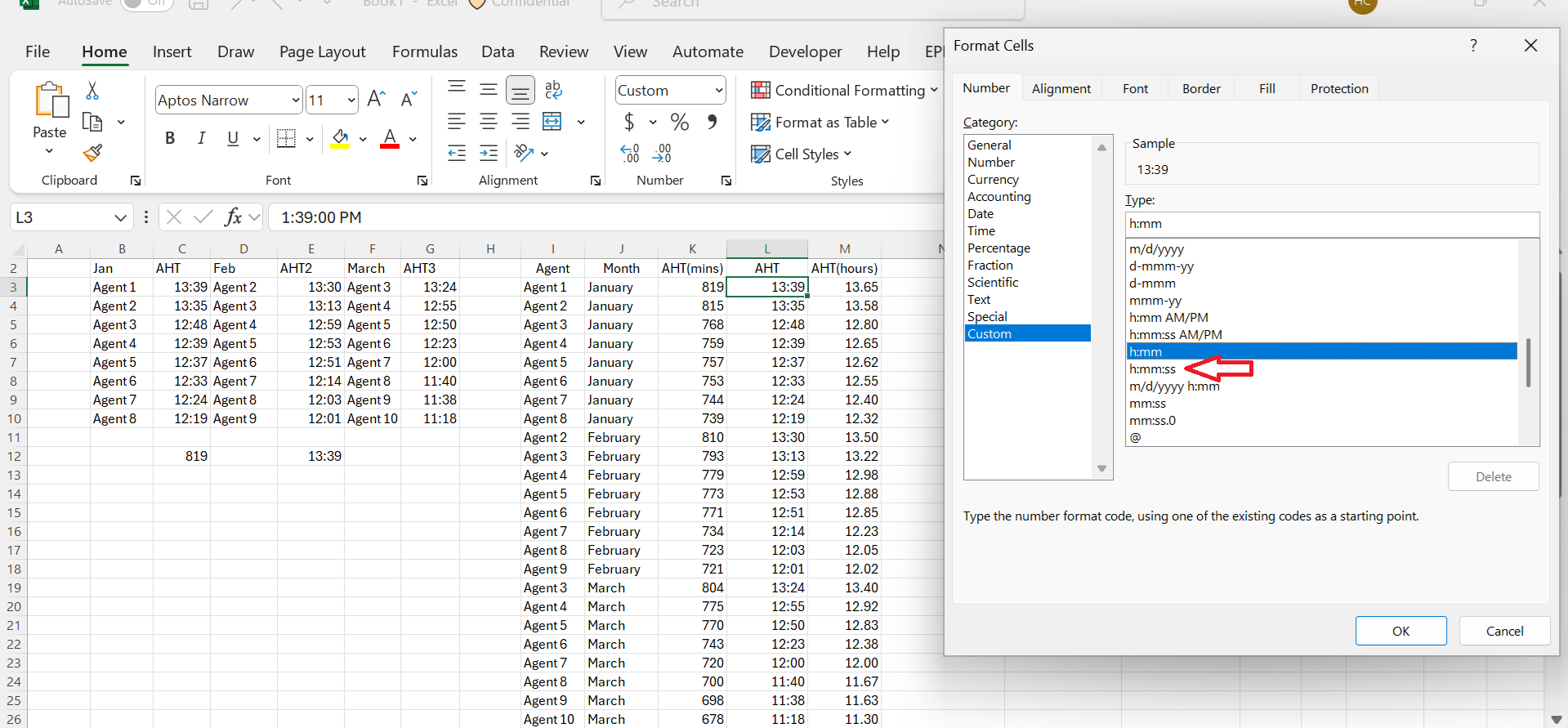Open fill color dropdown arrow

(363, 139)
